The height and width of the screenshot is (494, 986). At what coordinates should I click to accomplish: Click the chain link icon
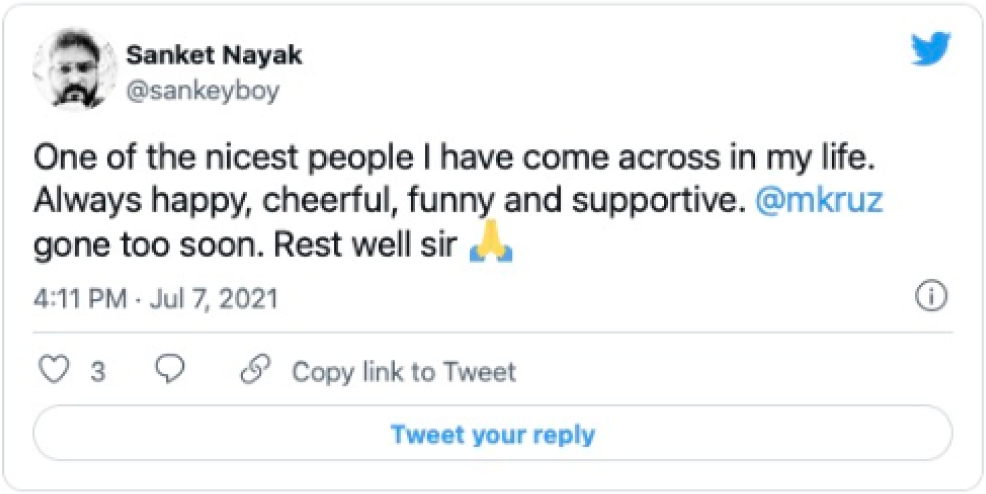pos(257,372)
